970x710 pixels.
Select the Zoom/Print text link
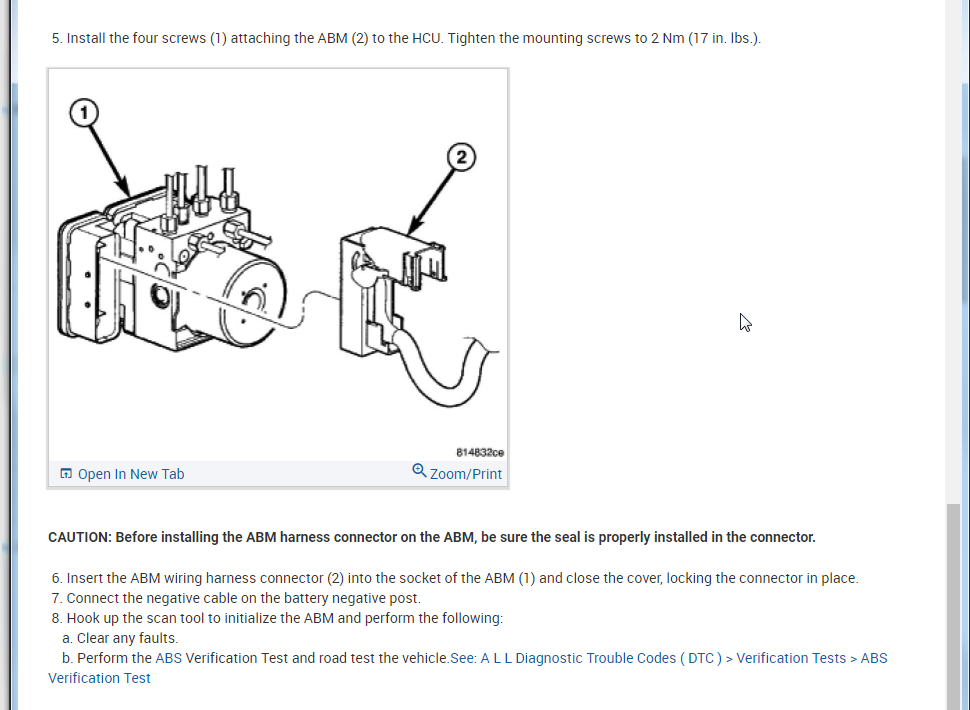click(466, 474)
